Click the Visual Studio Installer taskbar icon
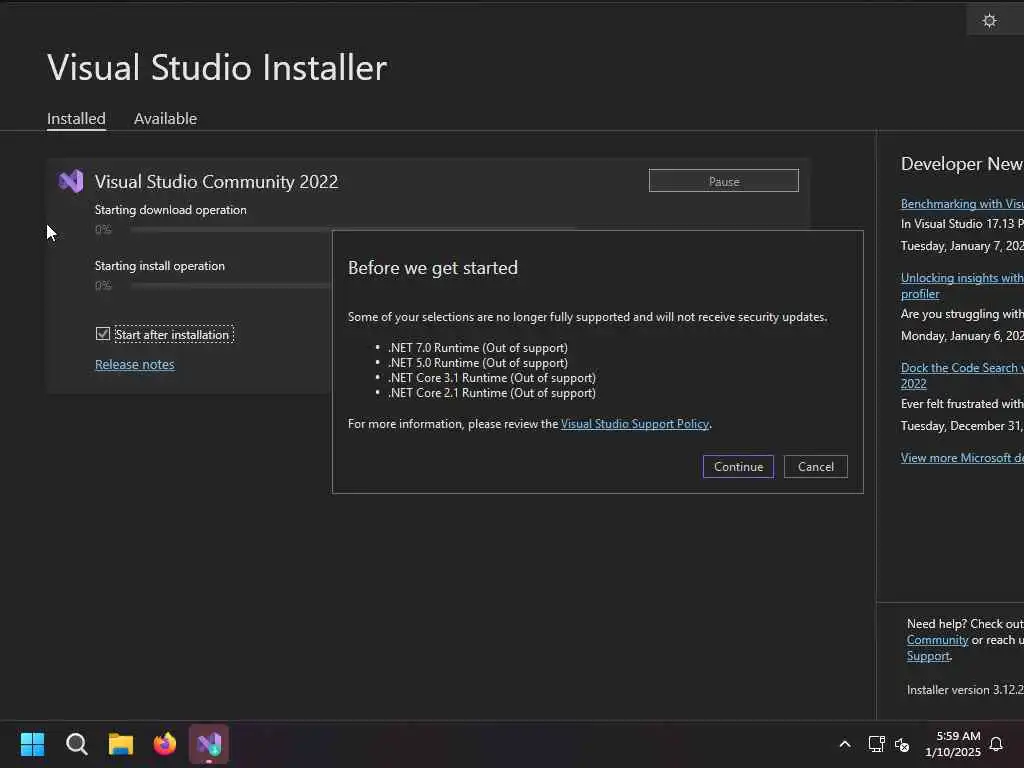Screen dimensions: 1024x768 209,744
